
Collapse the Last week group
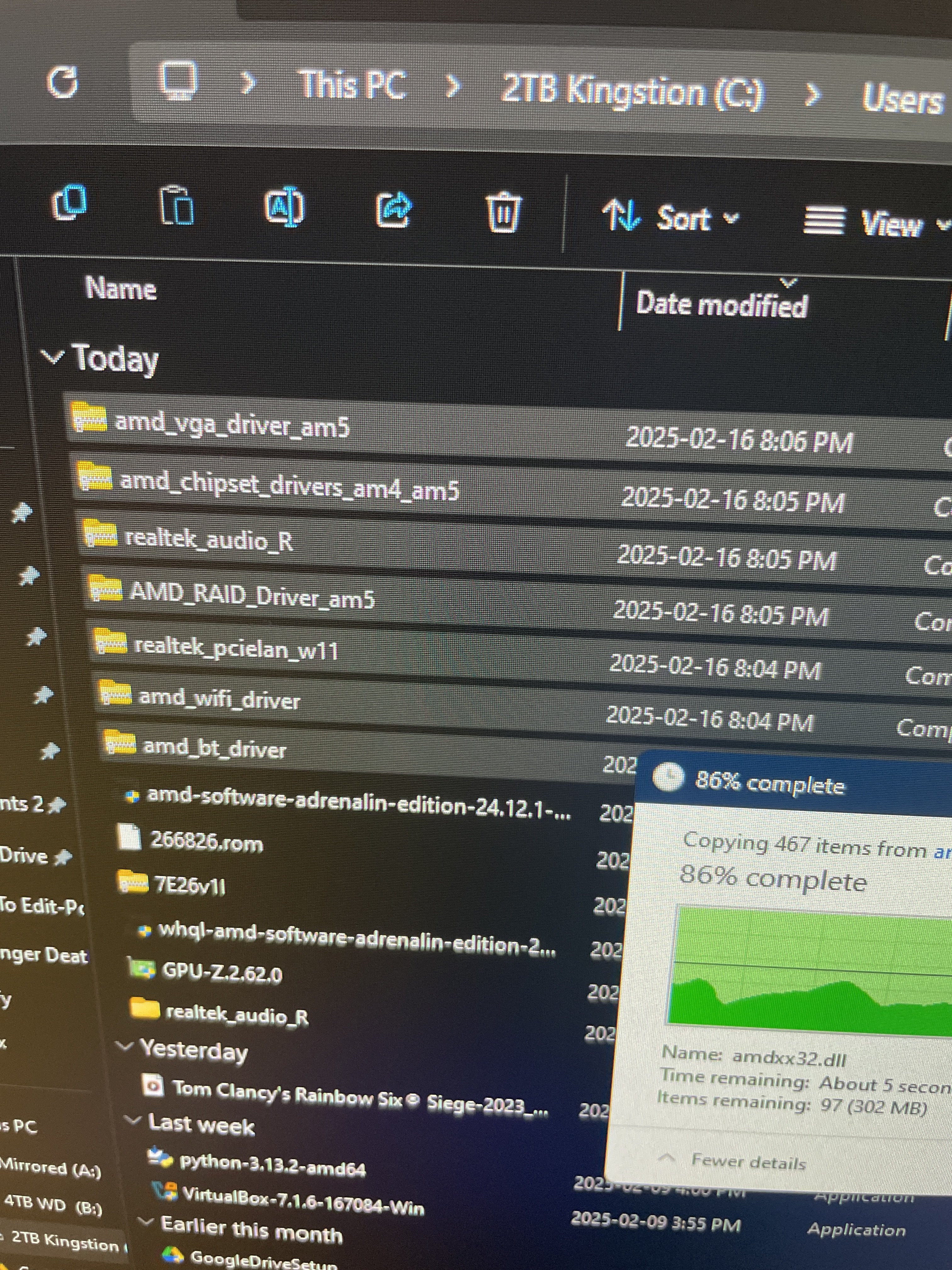[x=133, y=1120]
